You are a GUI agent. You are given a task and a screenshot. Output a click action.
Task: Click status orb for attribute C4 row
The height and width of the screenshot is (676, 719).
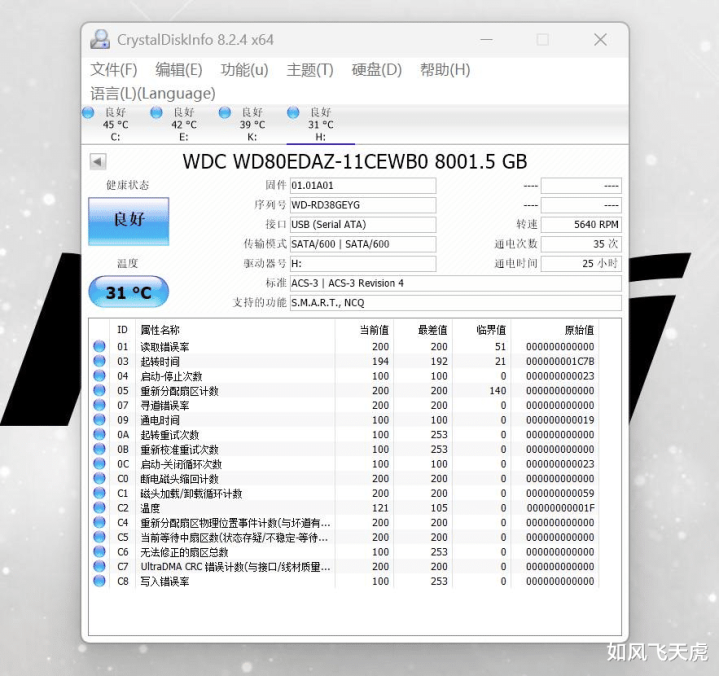tap(99, 522)
